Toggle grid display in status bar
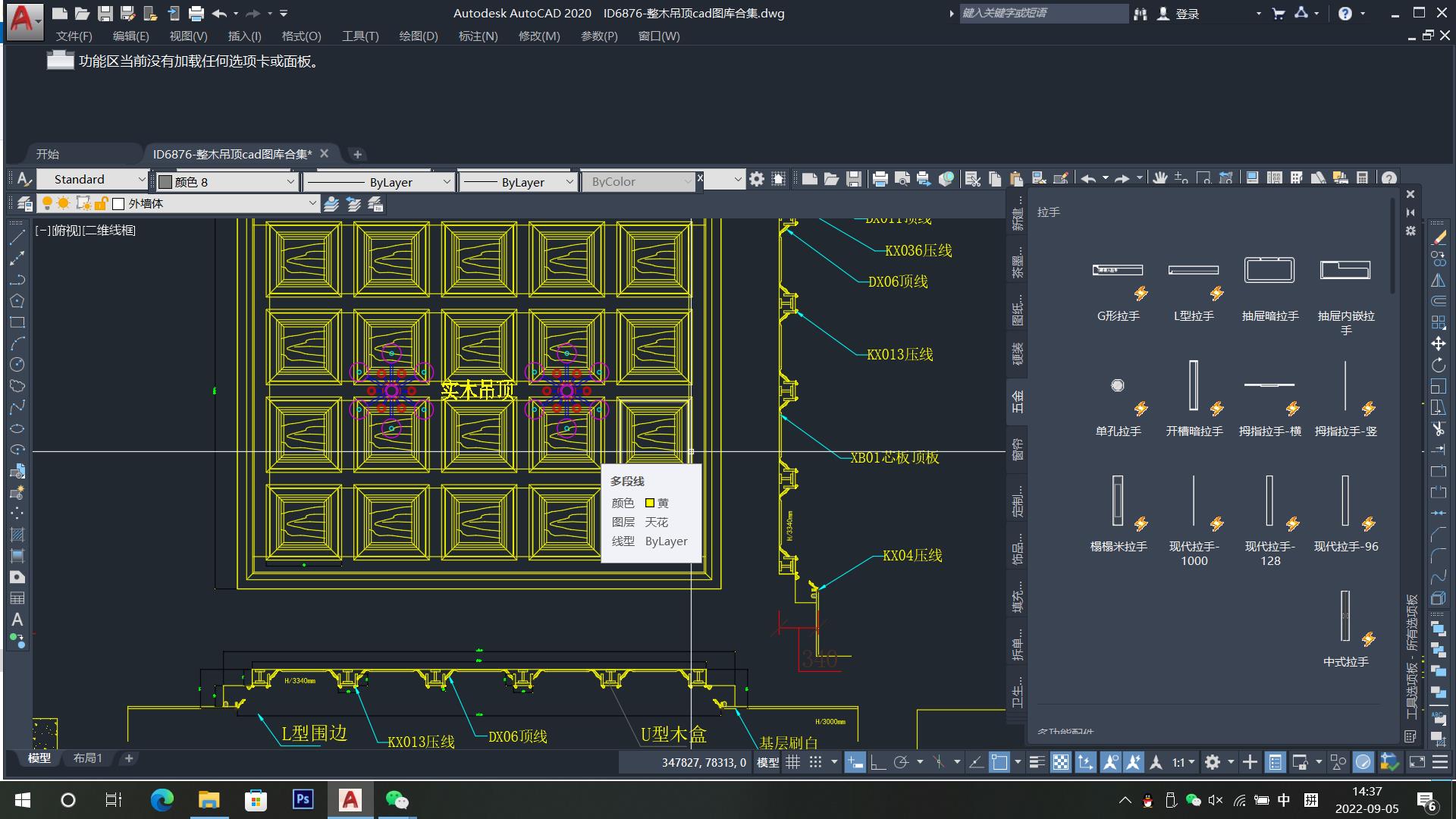 pos(792,762)
